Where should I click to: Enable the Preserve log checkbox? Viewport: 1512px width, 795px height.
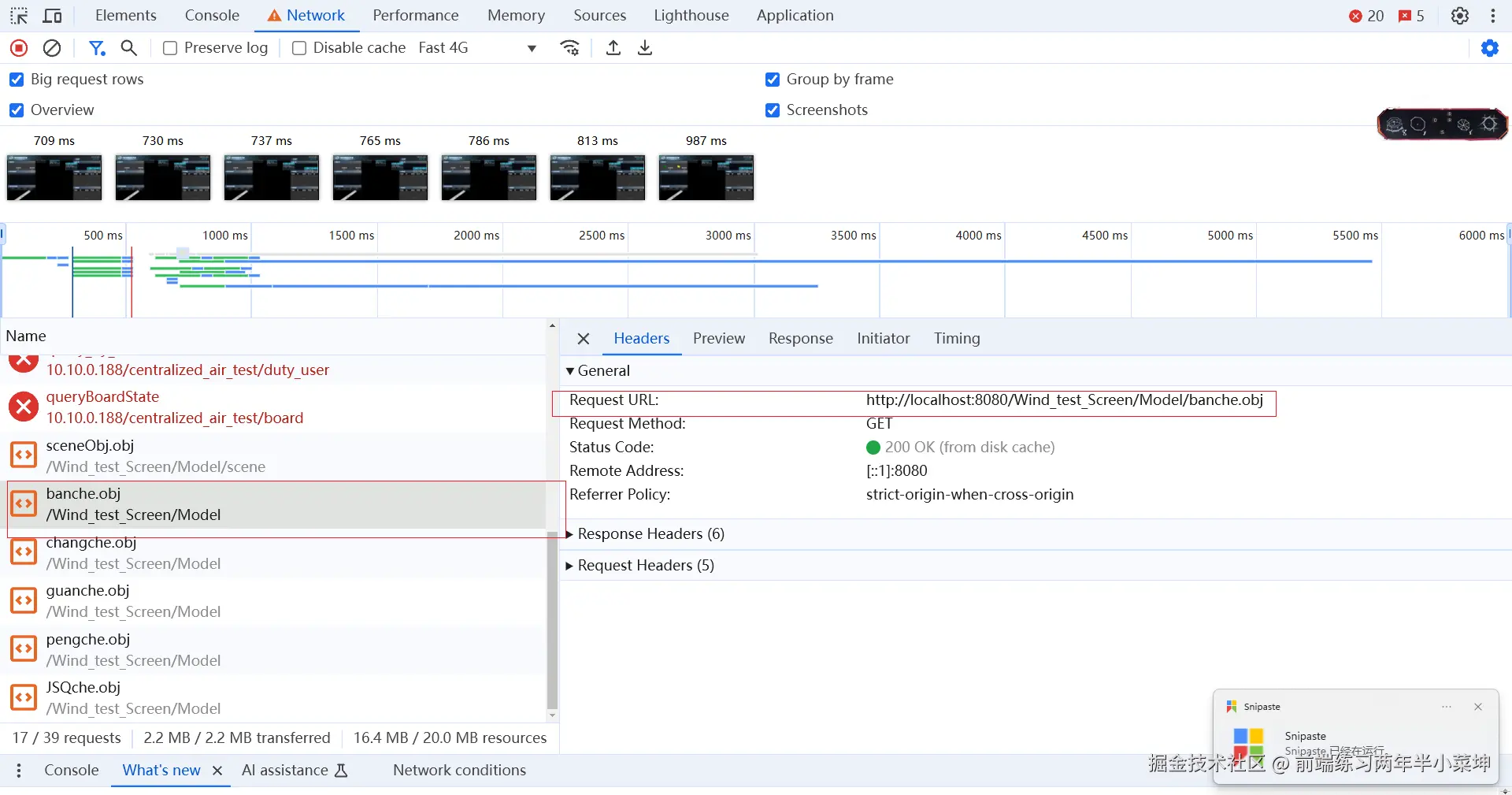click(169, 48)
